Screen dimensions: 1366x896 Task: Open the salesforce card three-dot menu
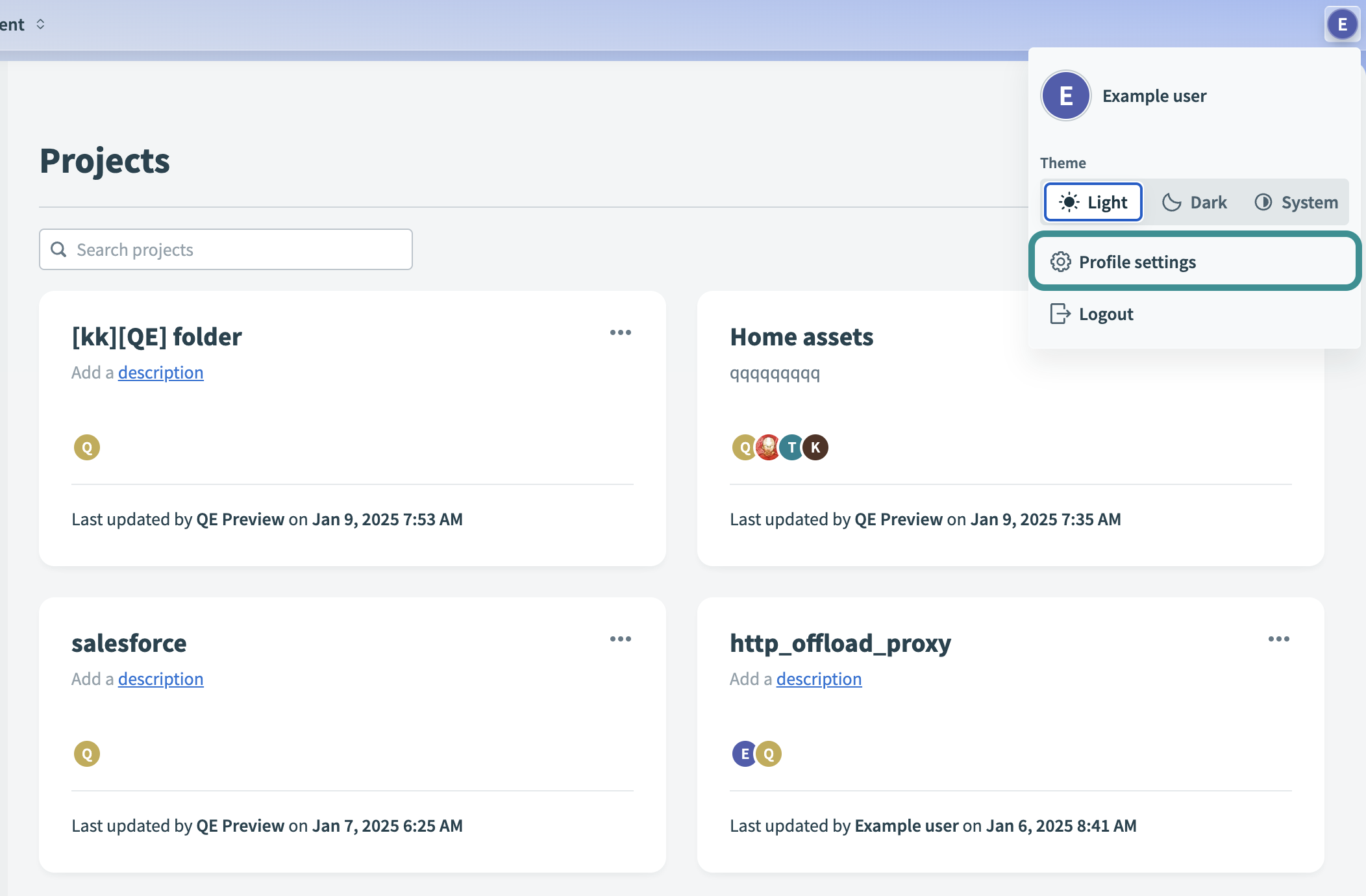620,639
